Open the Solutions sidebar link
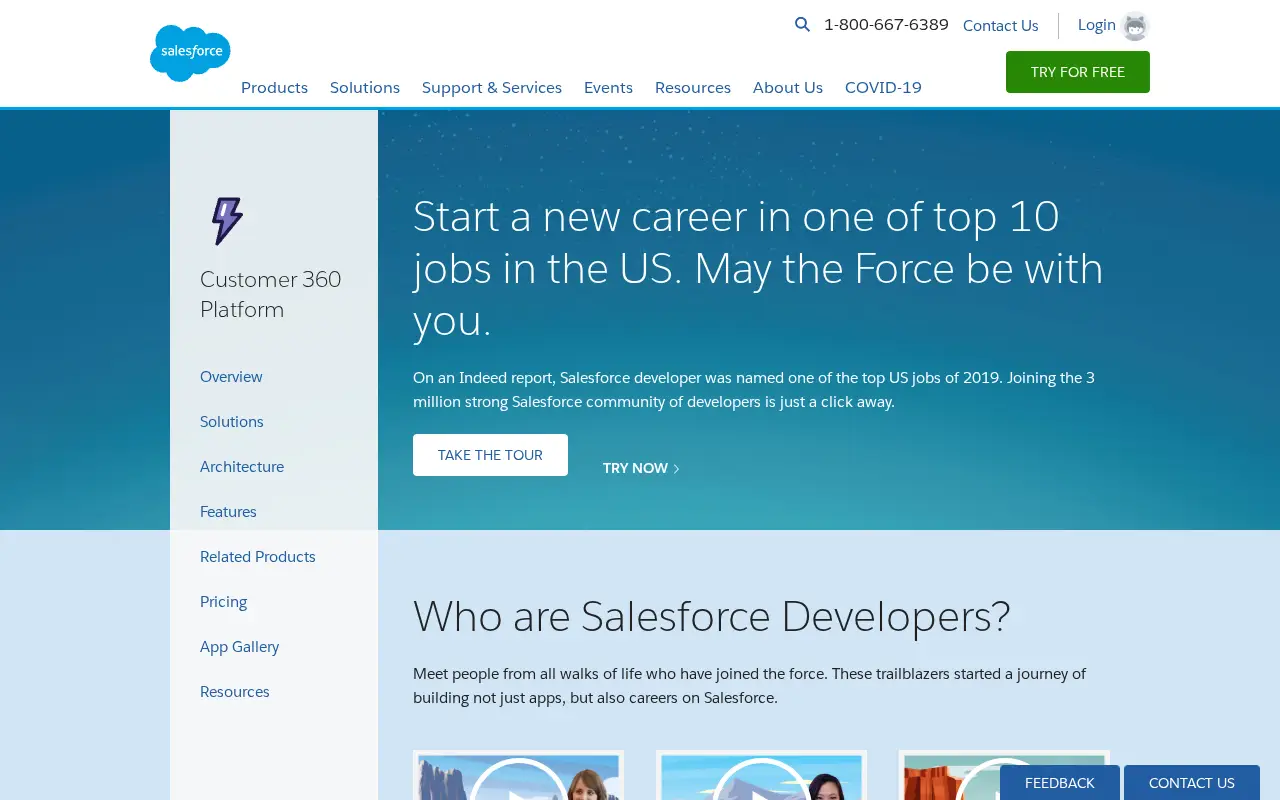Viewport: 1280px width, 800px height. click(232, 422)
